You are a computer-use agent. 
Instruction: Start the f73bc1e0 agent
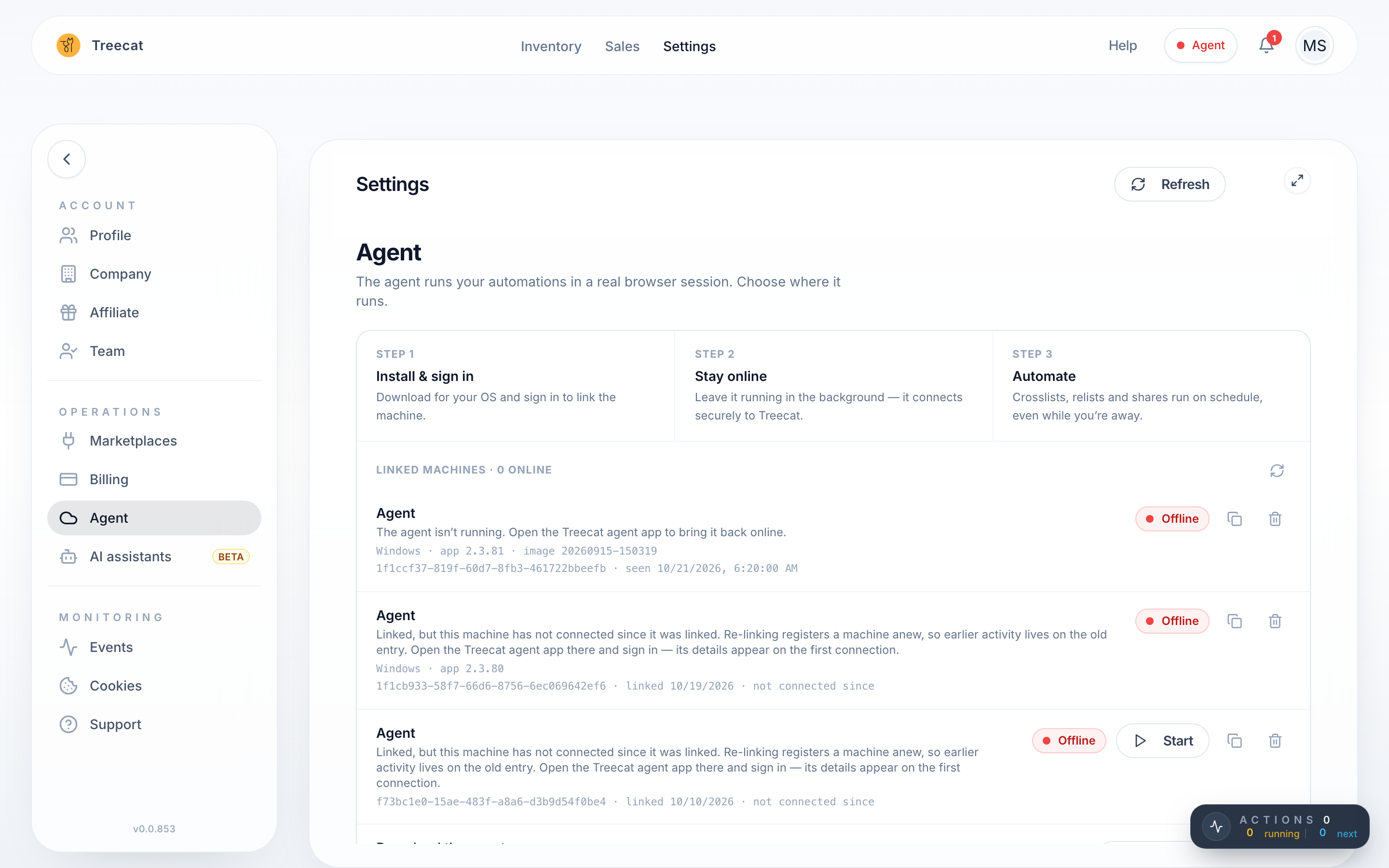(x=1162, y=741)
